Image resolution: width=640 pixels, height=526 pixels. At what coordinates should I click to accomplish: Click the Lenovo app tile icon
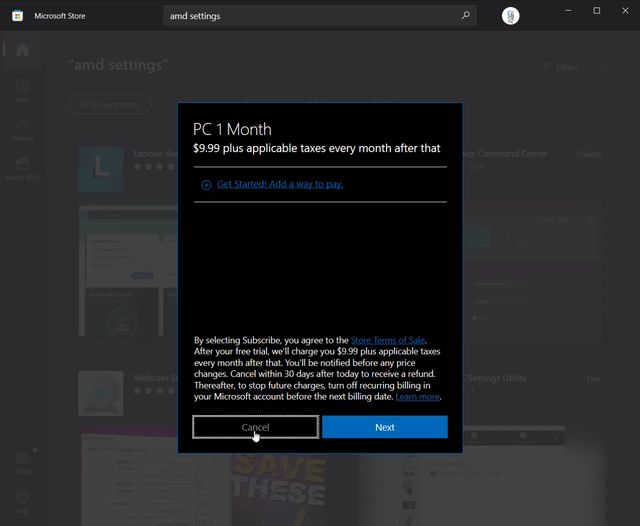101,169
